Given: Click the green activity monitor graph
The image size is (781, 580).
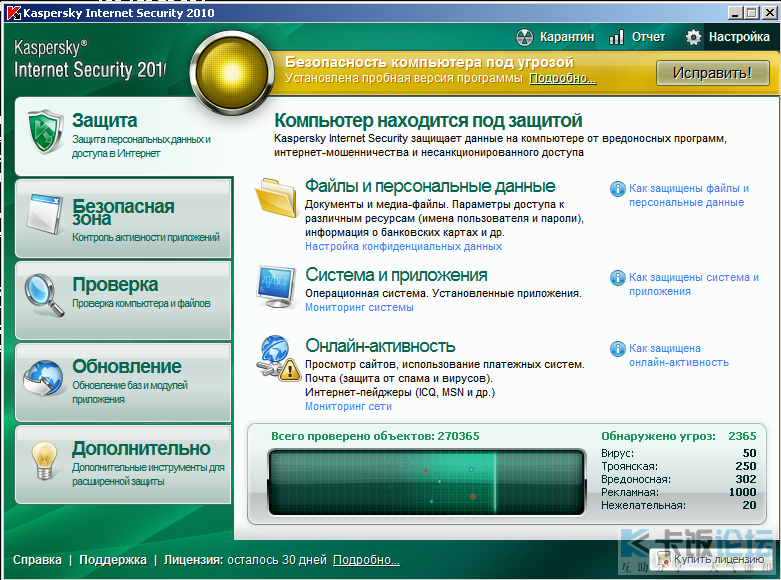Looking at the screenshot, I should (x=426, y=482).
